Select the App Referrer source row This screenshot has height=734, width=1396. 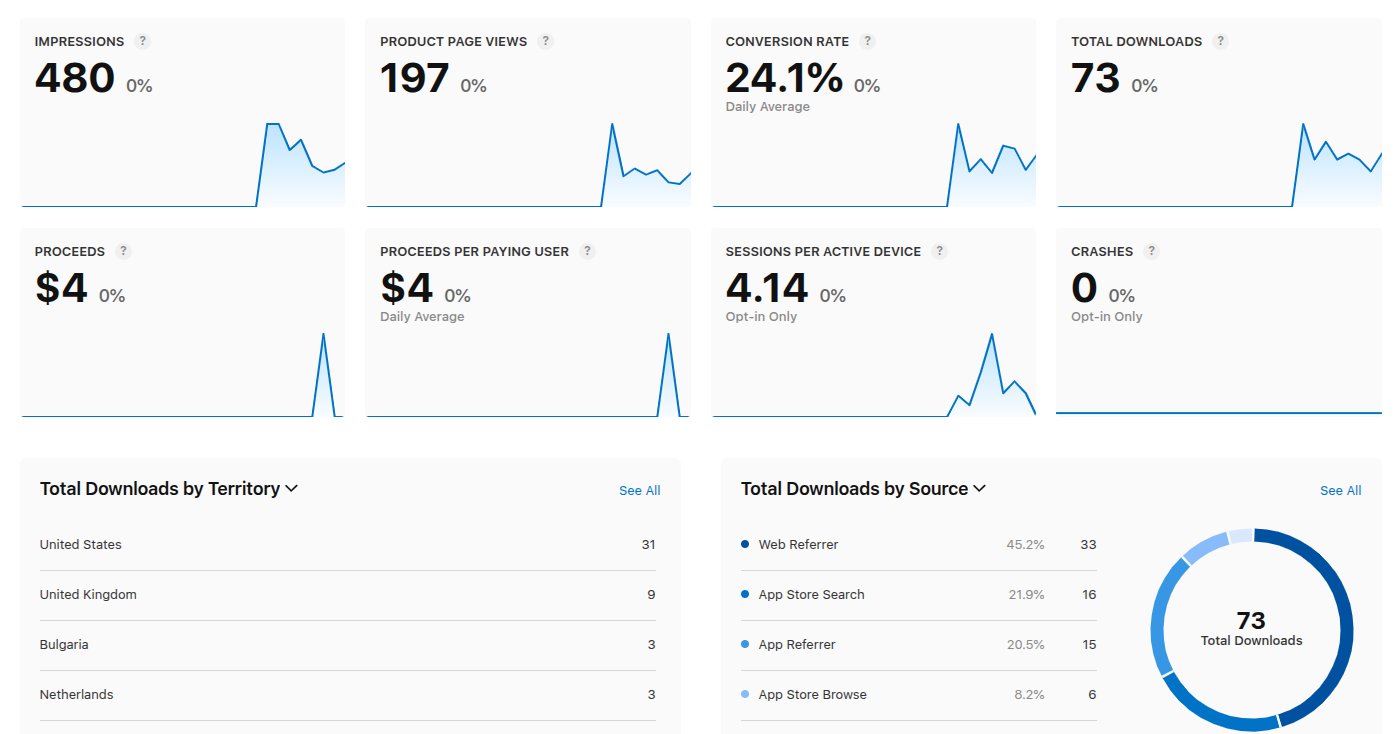click(919, 645)
